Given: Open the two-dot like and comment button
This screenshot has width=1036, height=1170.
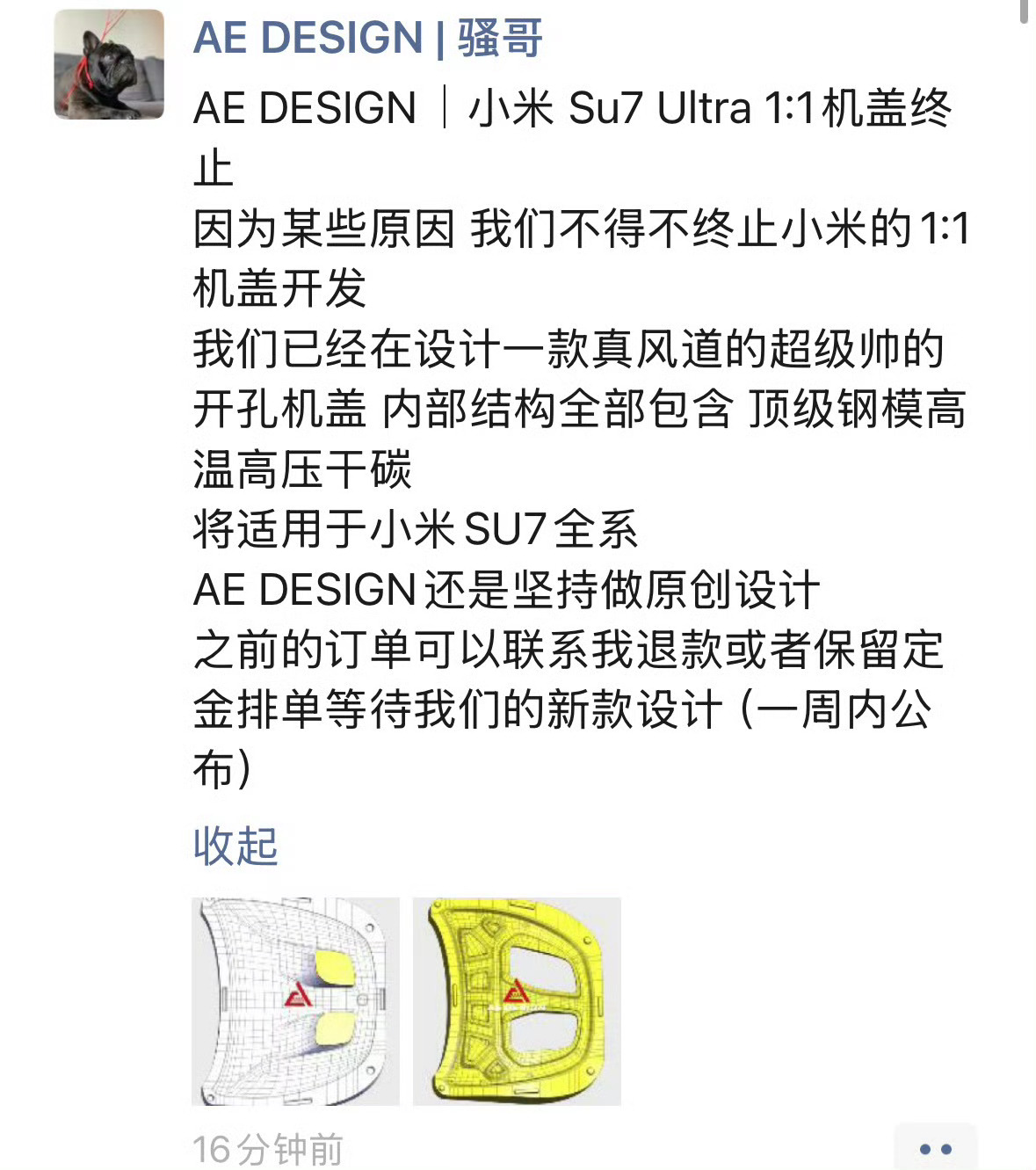Looking at the screenshot, I should pos(936,1148).
